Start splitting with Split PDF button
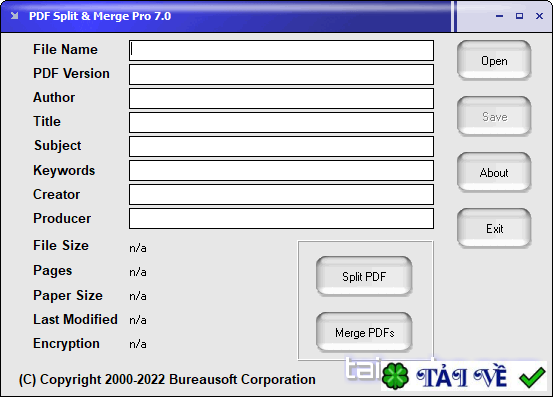Viewport: 553px width, 397px height. coord(364,276)
